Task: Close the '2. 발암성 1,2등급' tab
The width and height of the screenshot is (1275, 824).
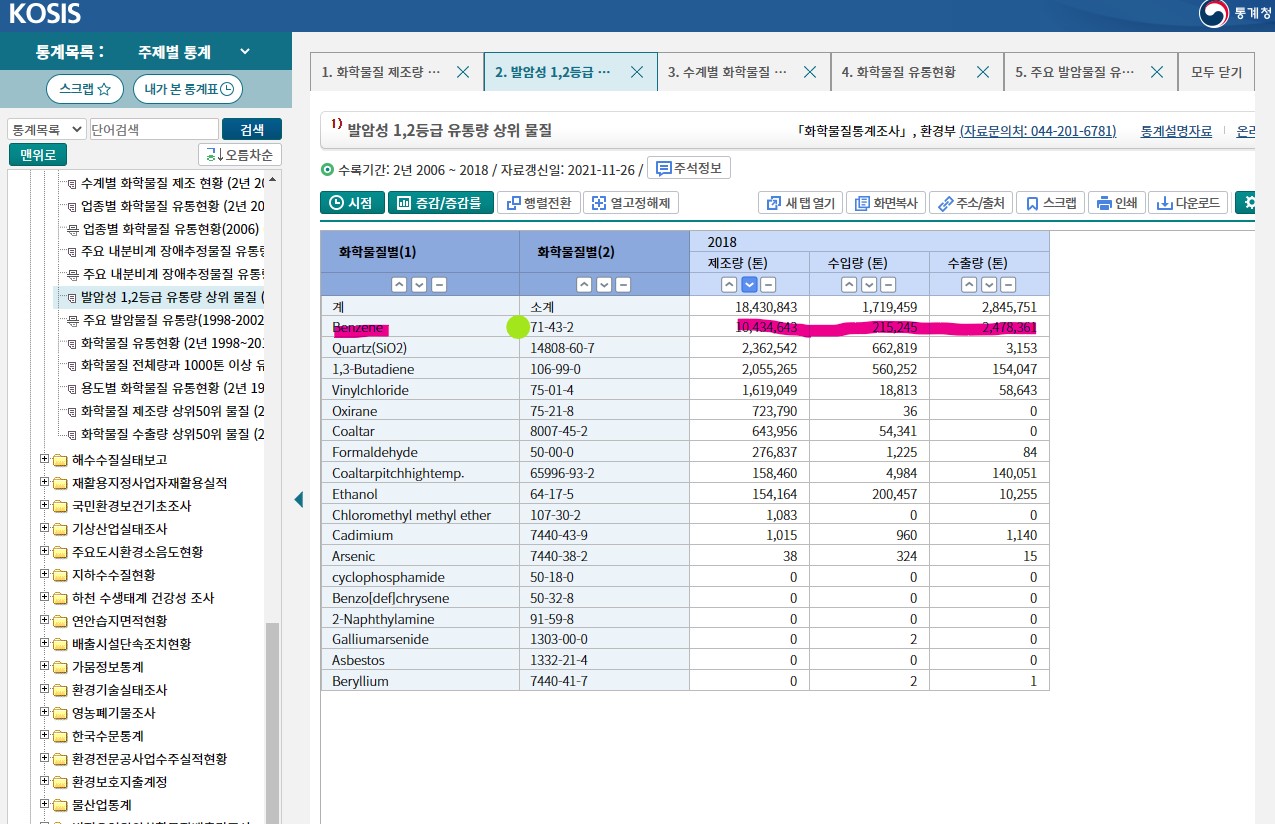Action: [x=637, y=72]
